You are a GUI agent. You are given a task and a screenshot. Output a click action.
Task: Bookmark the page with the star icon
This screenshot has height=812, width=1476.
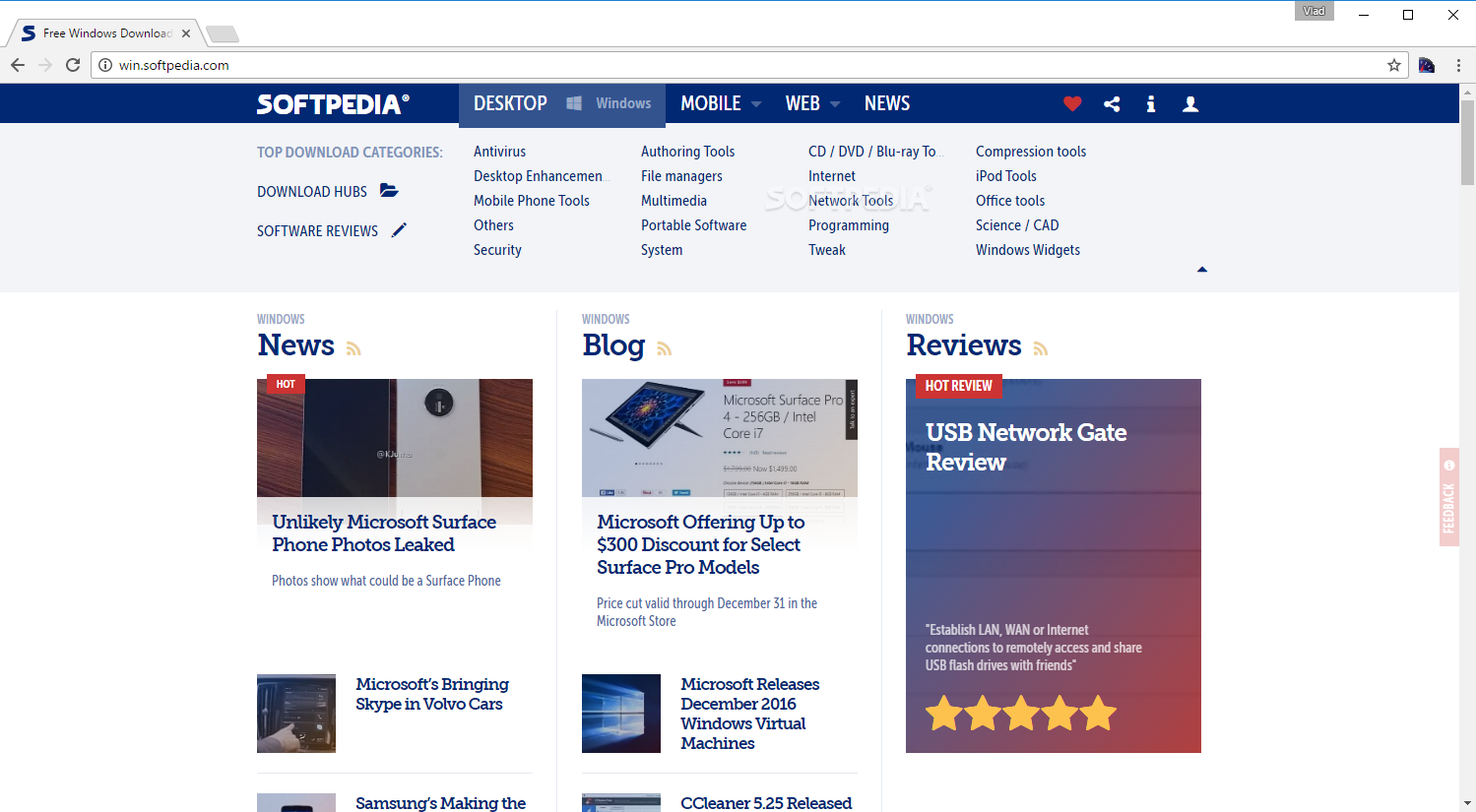click(x=1394, y=65)
